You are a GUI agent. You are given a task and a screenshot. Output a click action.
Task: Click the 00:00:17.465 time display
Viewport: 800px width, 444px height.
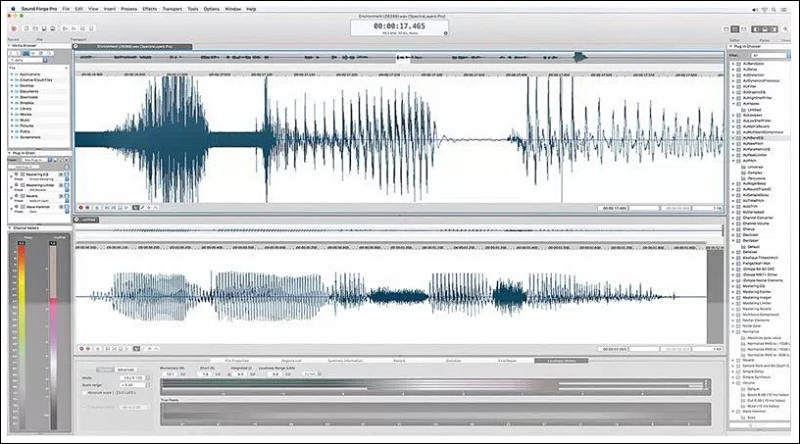pyautogui.click(x=399, y=26)
